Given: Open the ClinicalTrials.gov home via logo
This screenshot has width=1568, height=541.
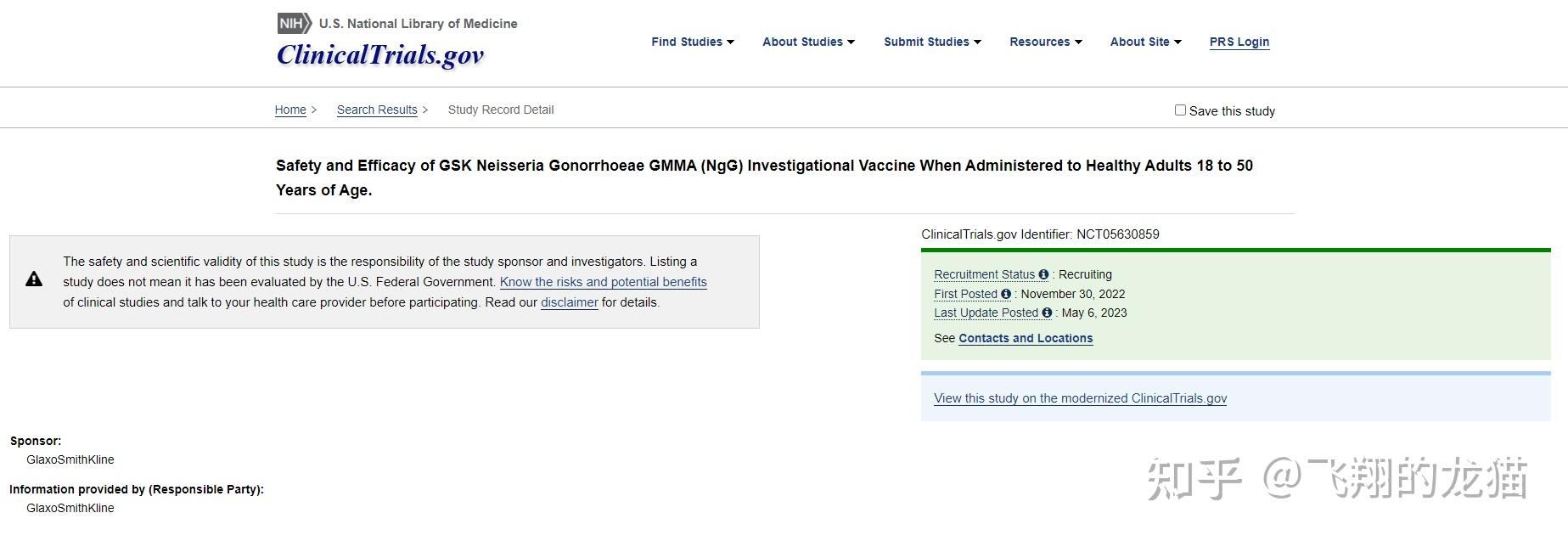Looking at the screenshot, I should (x=379, y=54).
